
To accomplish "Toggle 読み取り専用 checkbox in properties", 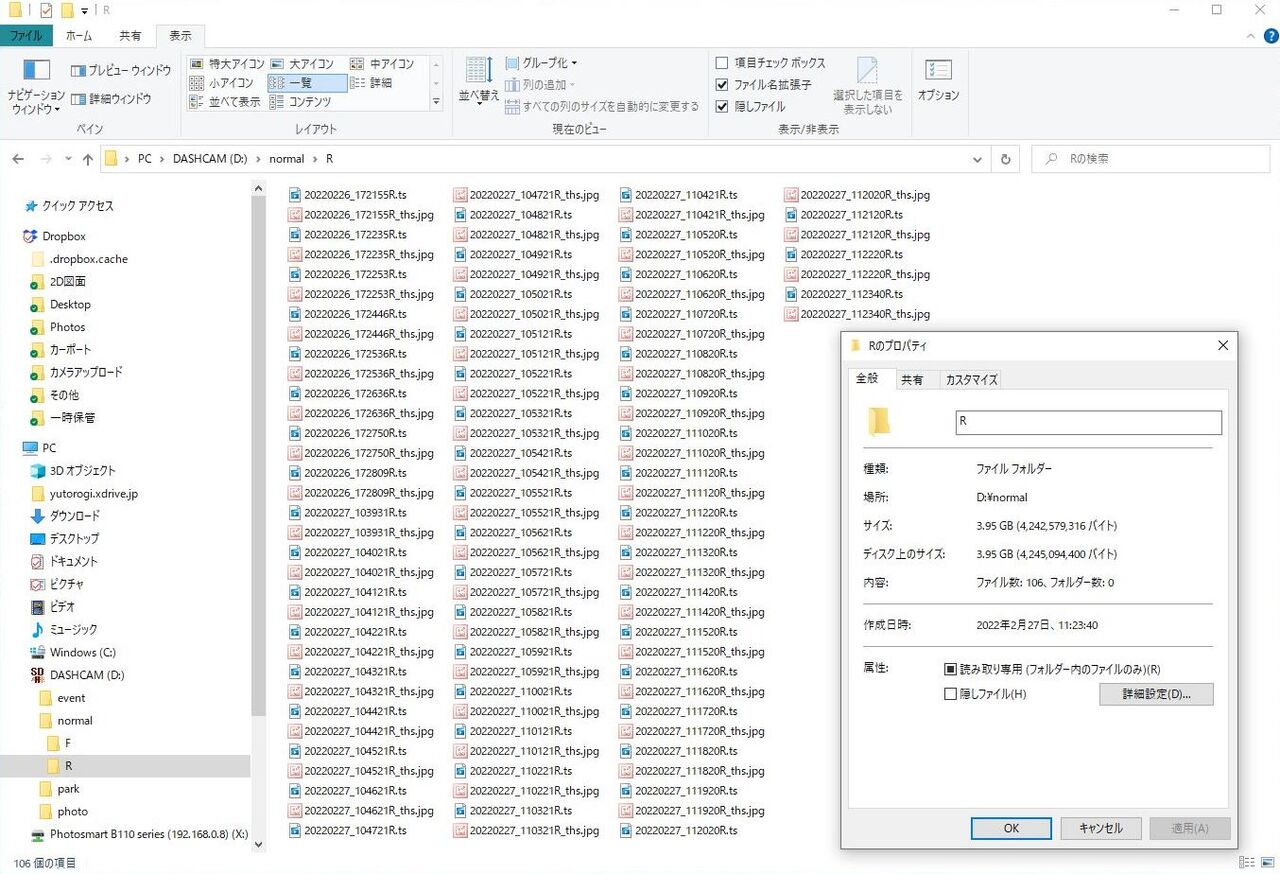I will 951,669.
